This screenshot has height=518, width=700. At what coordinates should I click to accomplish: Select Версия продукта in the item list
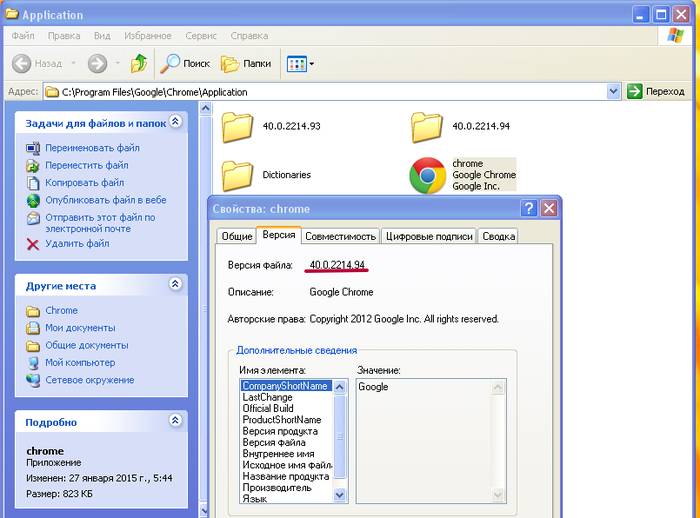(286, 431)
